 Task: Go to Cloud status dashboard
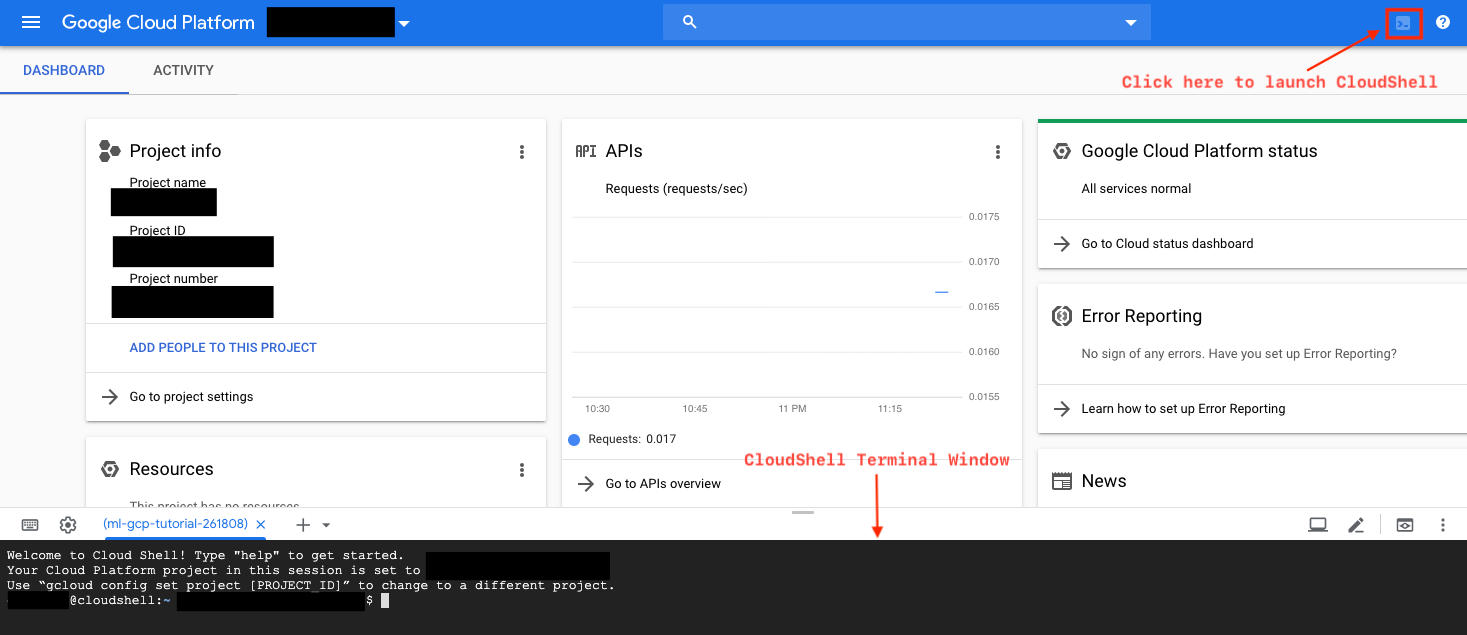(1167, 244)
